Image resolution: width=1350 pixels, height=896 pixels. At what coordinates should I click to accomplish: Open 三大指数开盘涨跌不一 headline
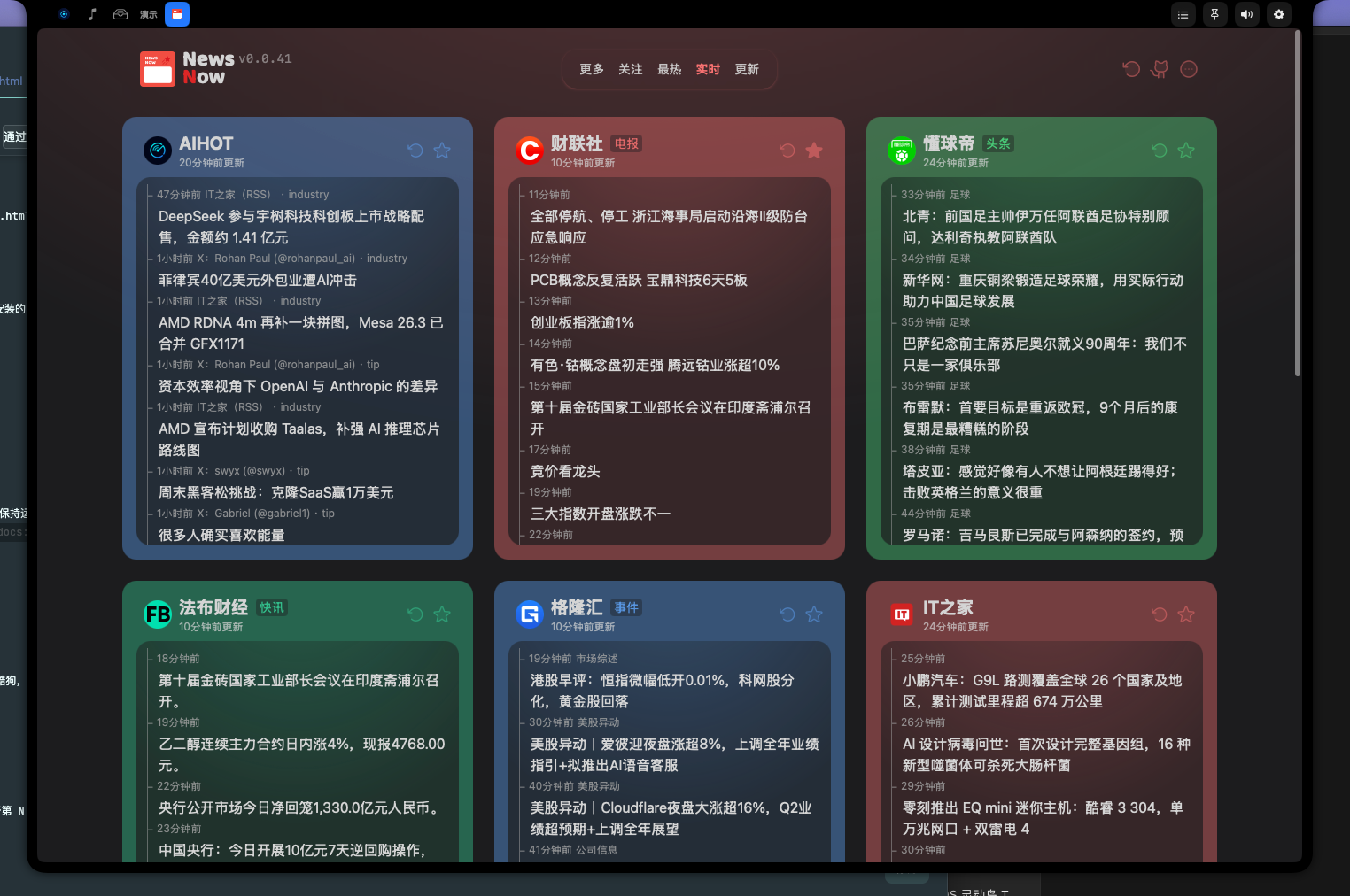pyautogui.click(x=601, y=514)
